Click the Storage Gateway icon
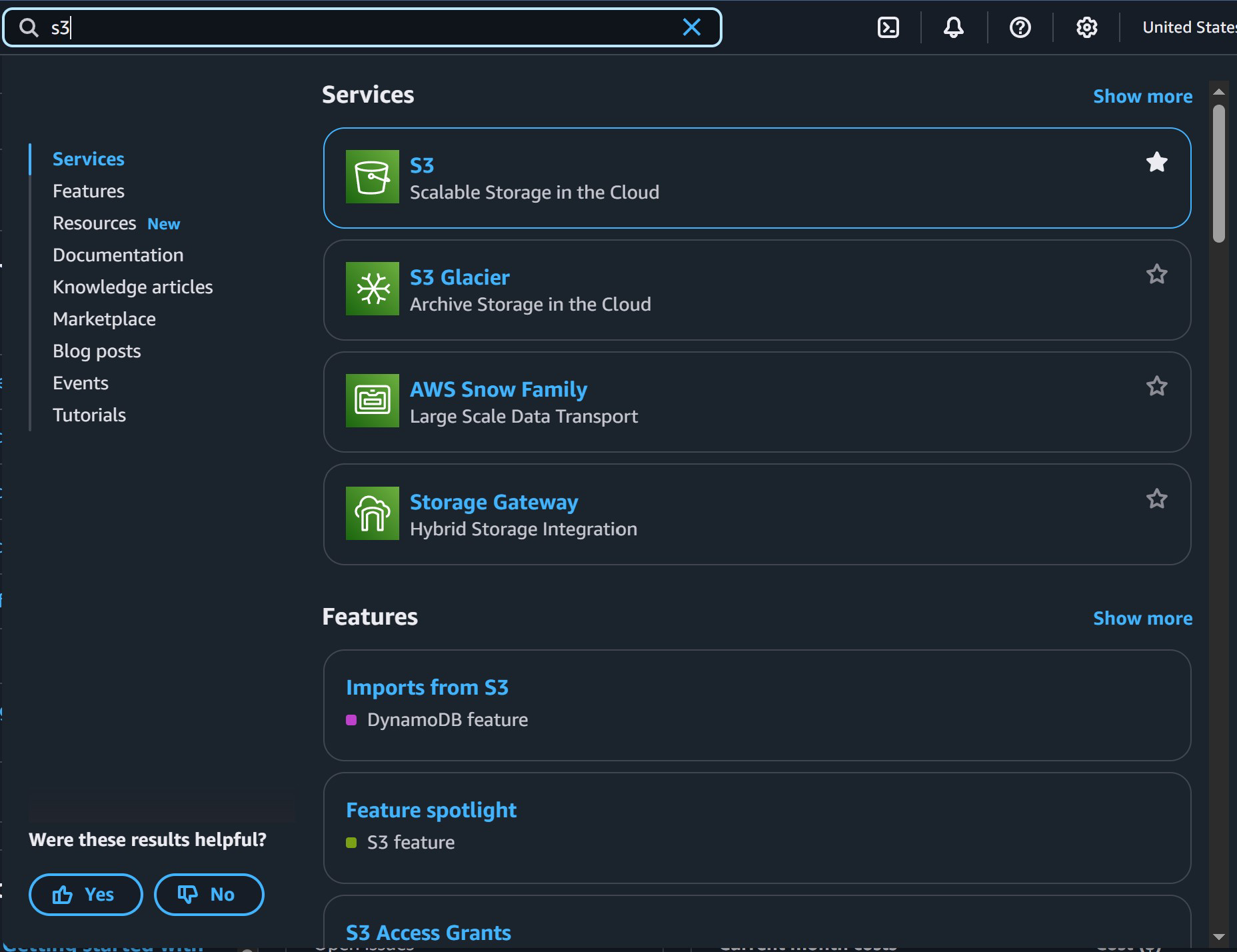Image resolution: width=1237 pixels, height=952 pixels. tap(372, 513)
